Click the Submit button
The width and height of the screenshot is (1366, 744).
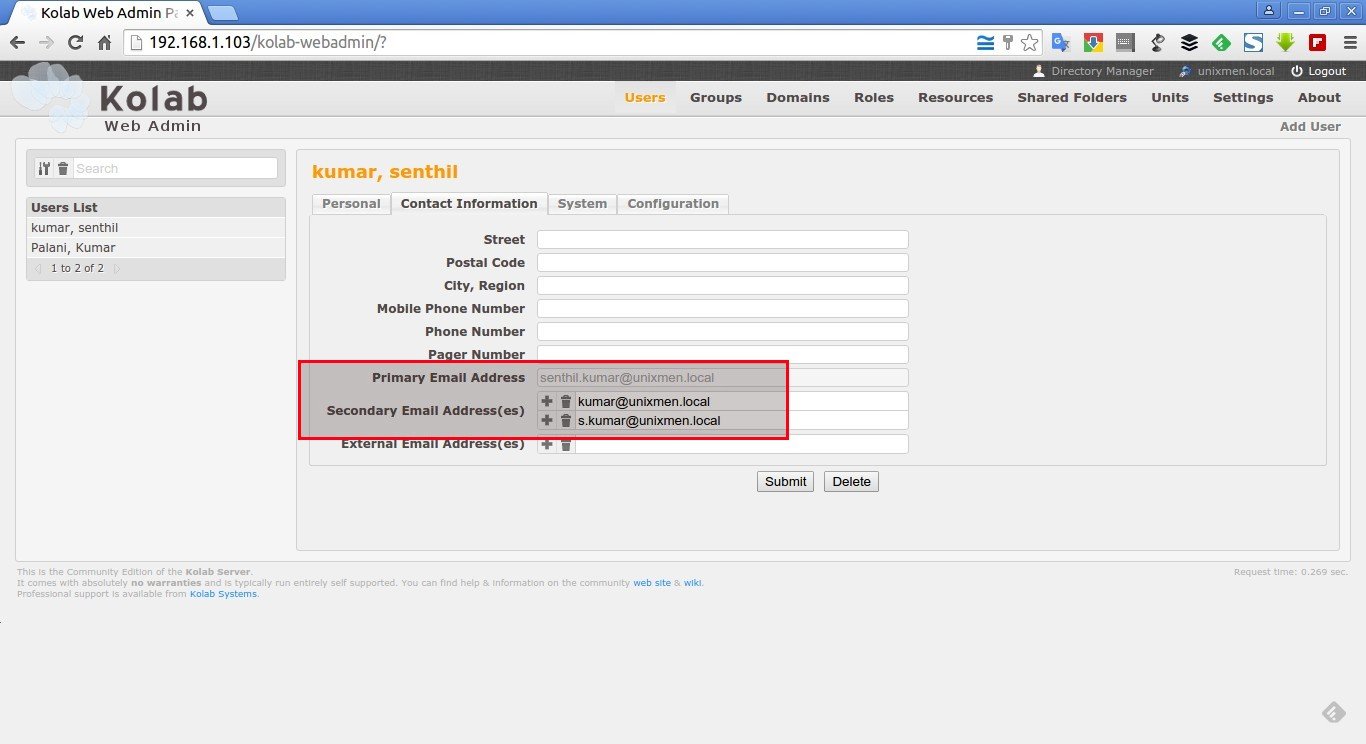click(x=785, y=481)
